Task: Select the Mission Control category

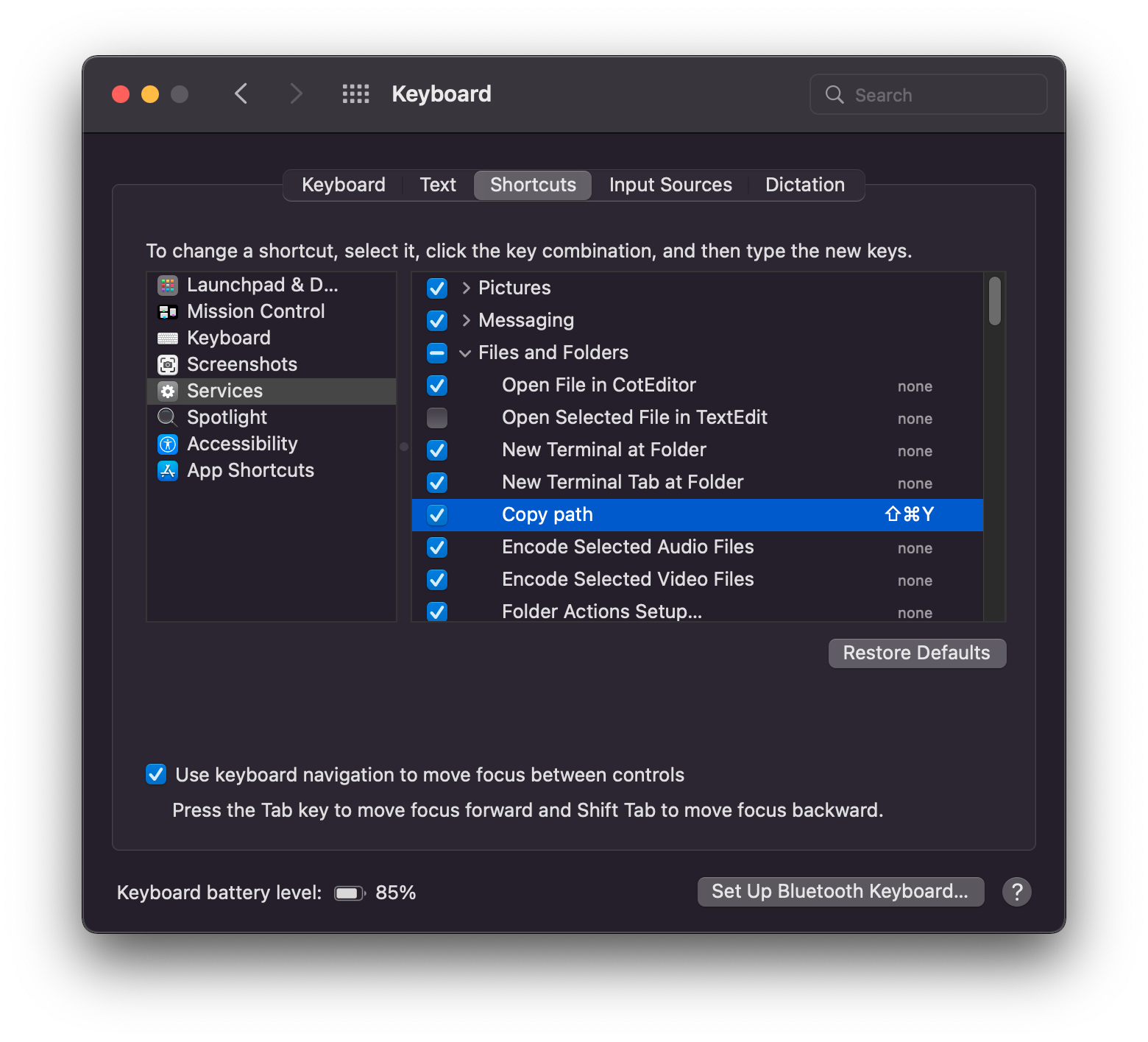Action: (272, 312)
